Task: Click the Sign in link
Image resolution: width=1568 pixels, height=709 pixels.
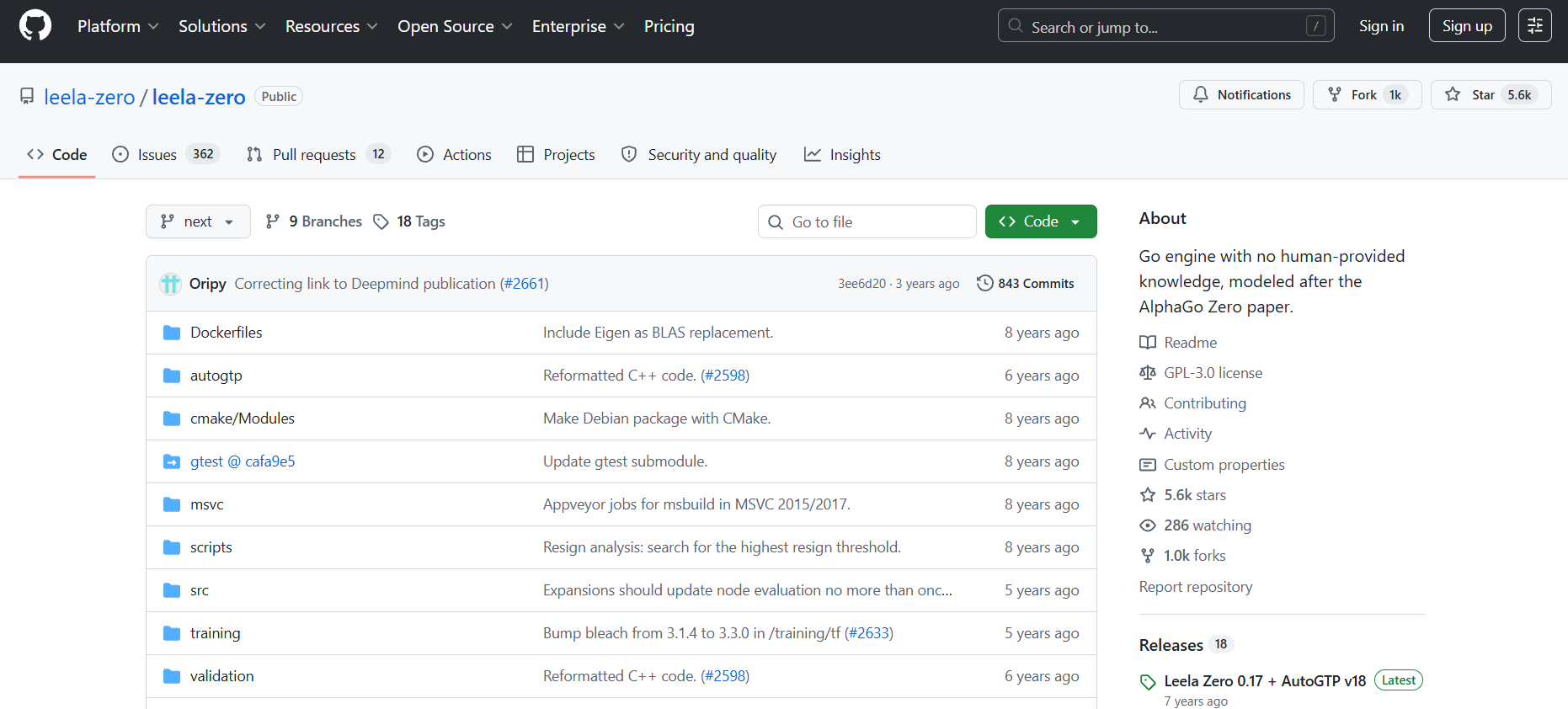Action: [1381, 26]
